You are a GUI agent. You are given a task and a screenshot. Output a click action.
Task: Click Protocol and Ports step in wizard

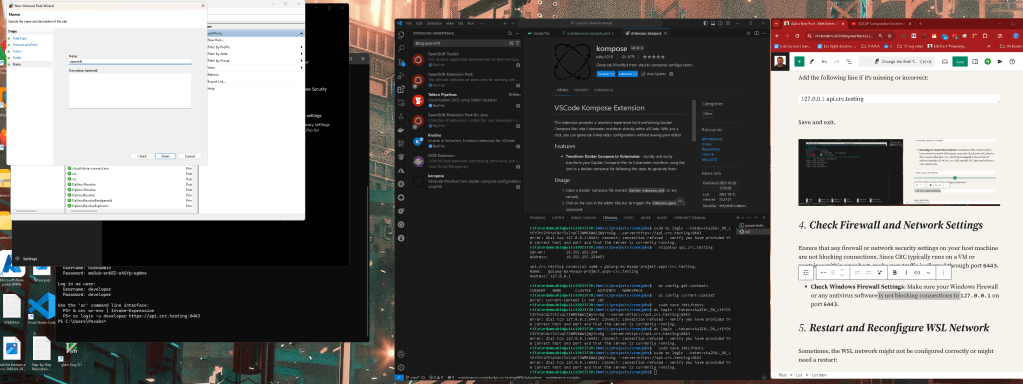tap(25, 45)
